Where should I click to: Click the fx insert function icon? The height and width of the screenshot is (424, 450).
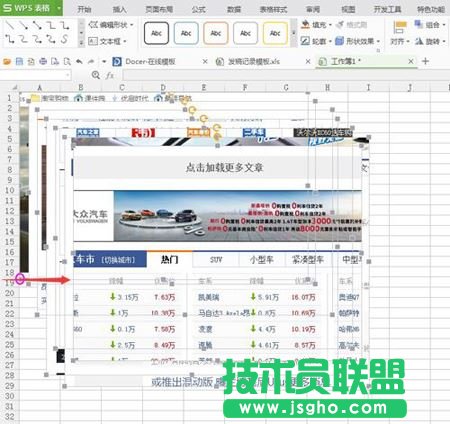tap(110, 75)
